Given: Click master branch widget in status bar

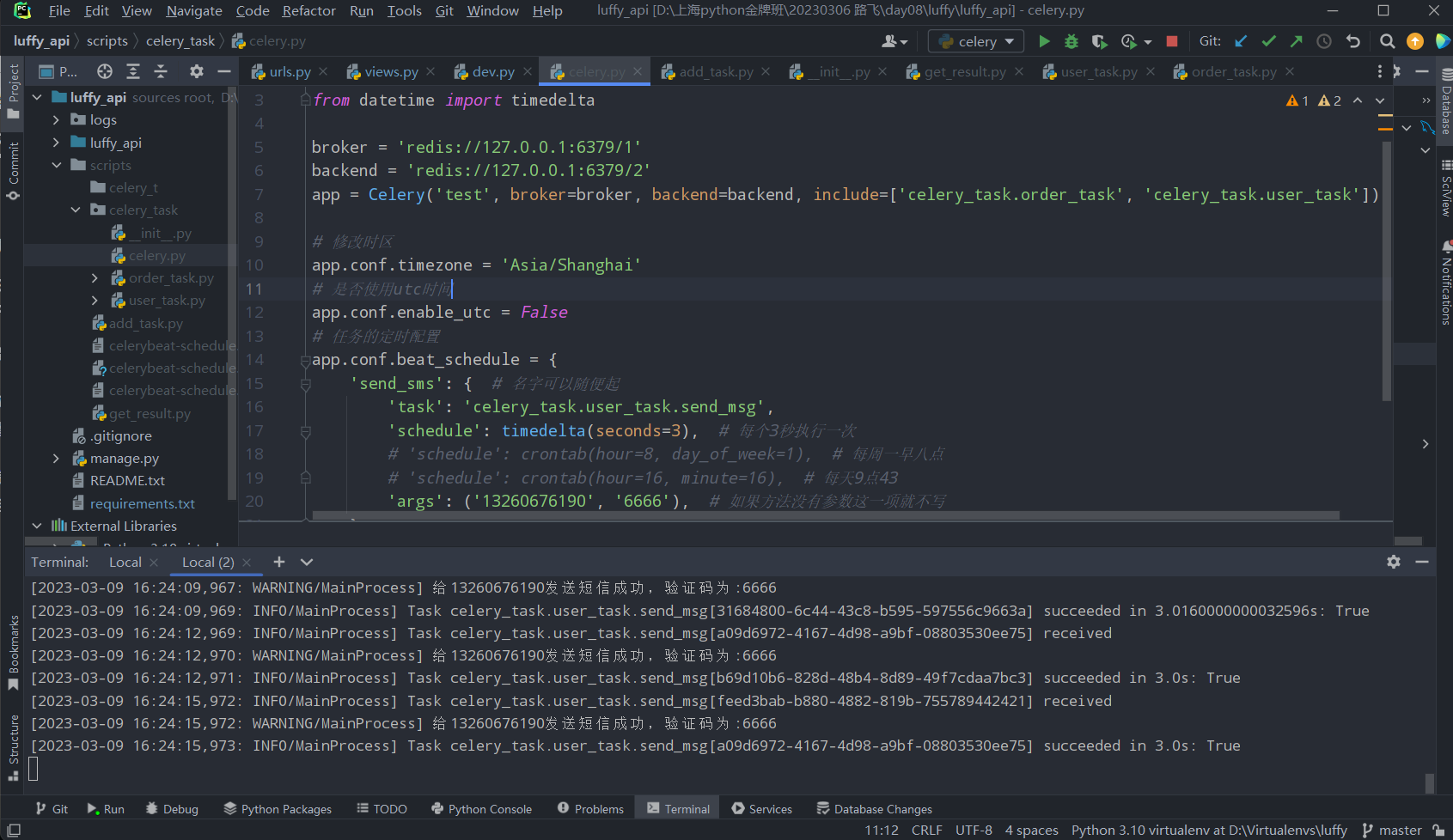Looking at the screenshot, I should coord(1392,831).
